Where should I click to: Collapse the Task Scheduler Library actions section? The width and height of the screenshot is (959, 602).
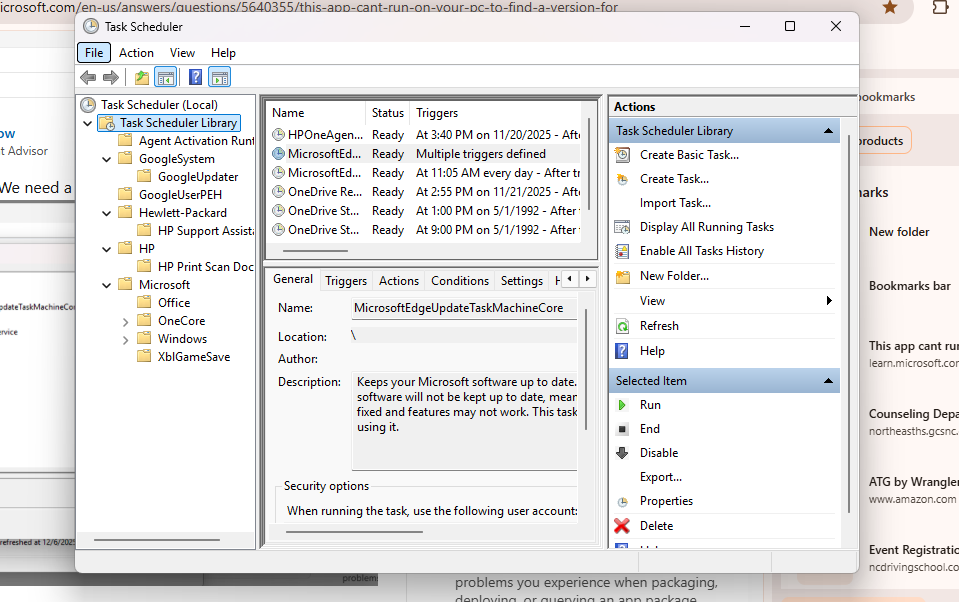click(x=828, y=131)
